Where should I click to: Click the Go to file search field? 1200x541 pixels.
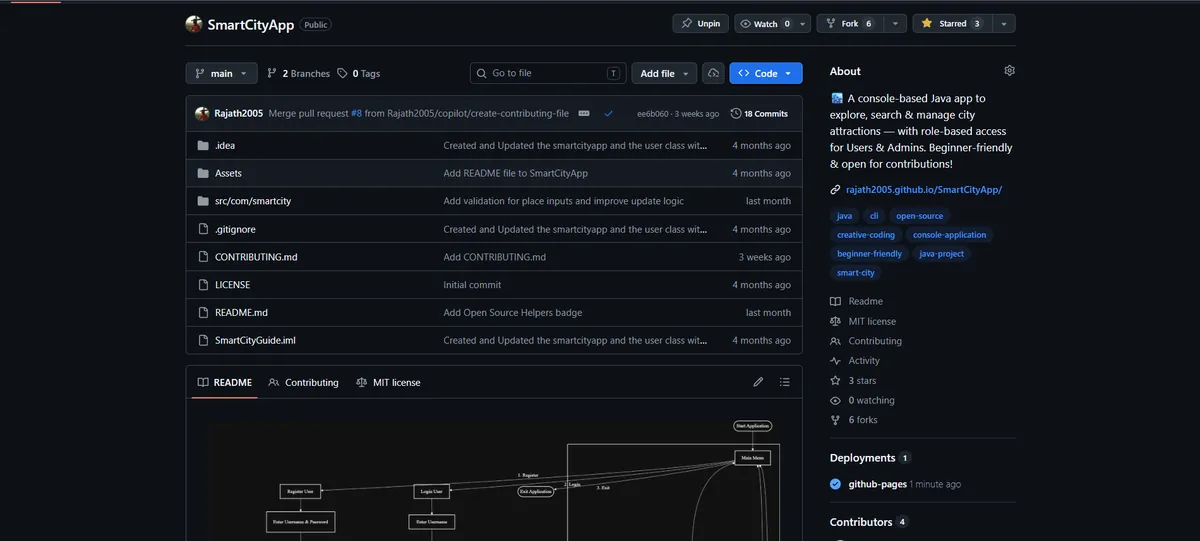pos(548,73)
